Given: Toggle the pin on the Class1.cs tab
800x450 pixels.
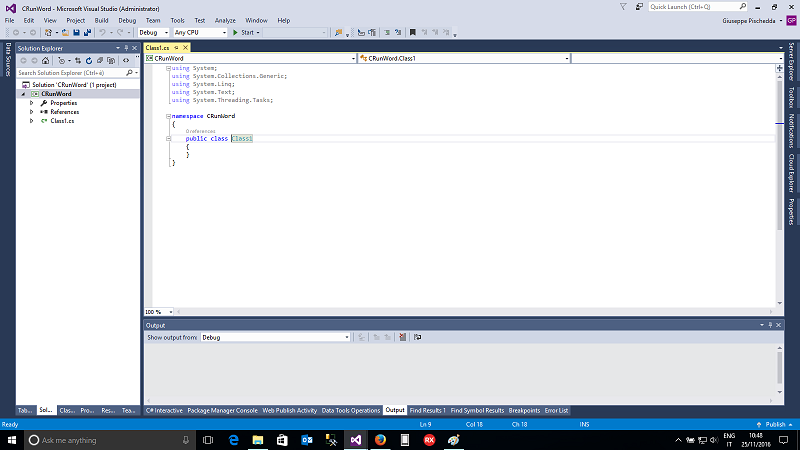Looking at the screenshot, I should point(177,48).
